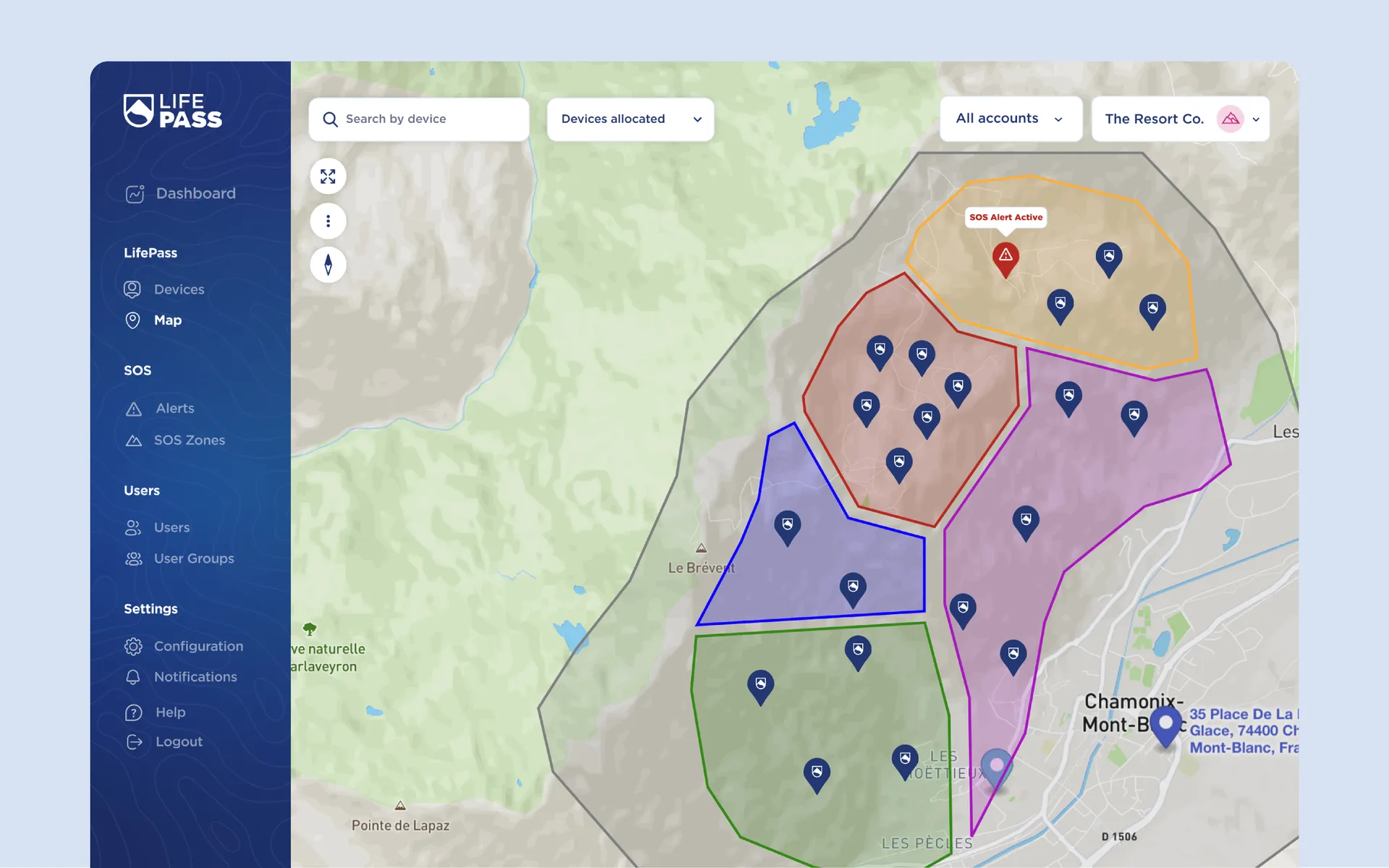This screenshot has width=1389, height=868.
Task: Click The Resort Co. pink avatar icon
Action: pyautogui.click(x=1230, y=119)
